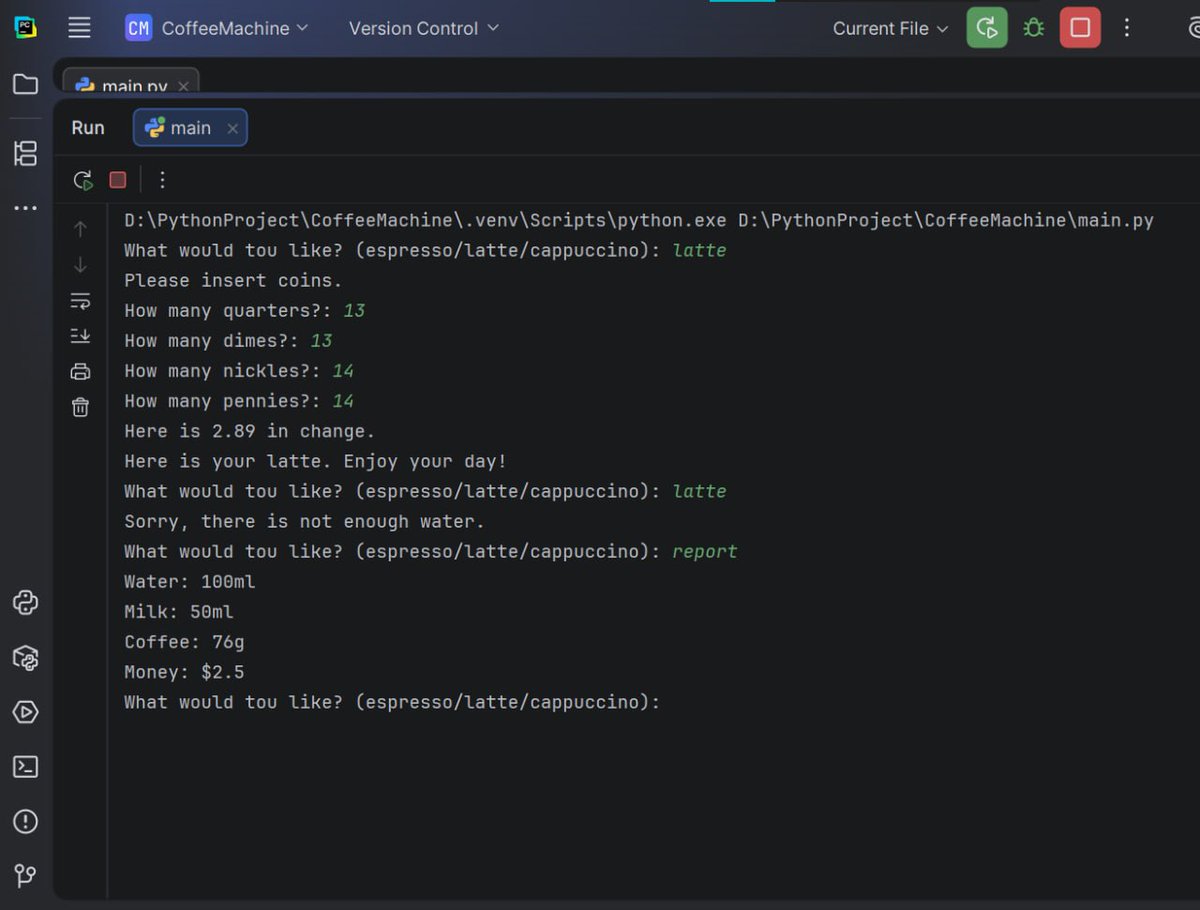The image size is (1200, 910).
Task: Open the Current File run configuration dropdown
Action: point(890,28)
